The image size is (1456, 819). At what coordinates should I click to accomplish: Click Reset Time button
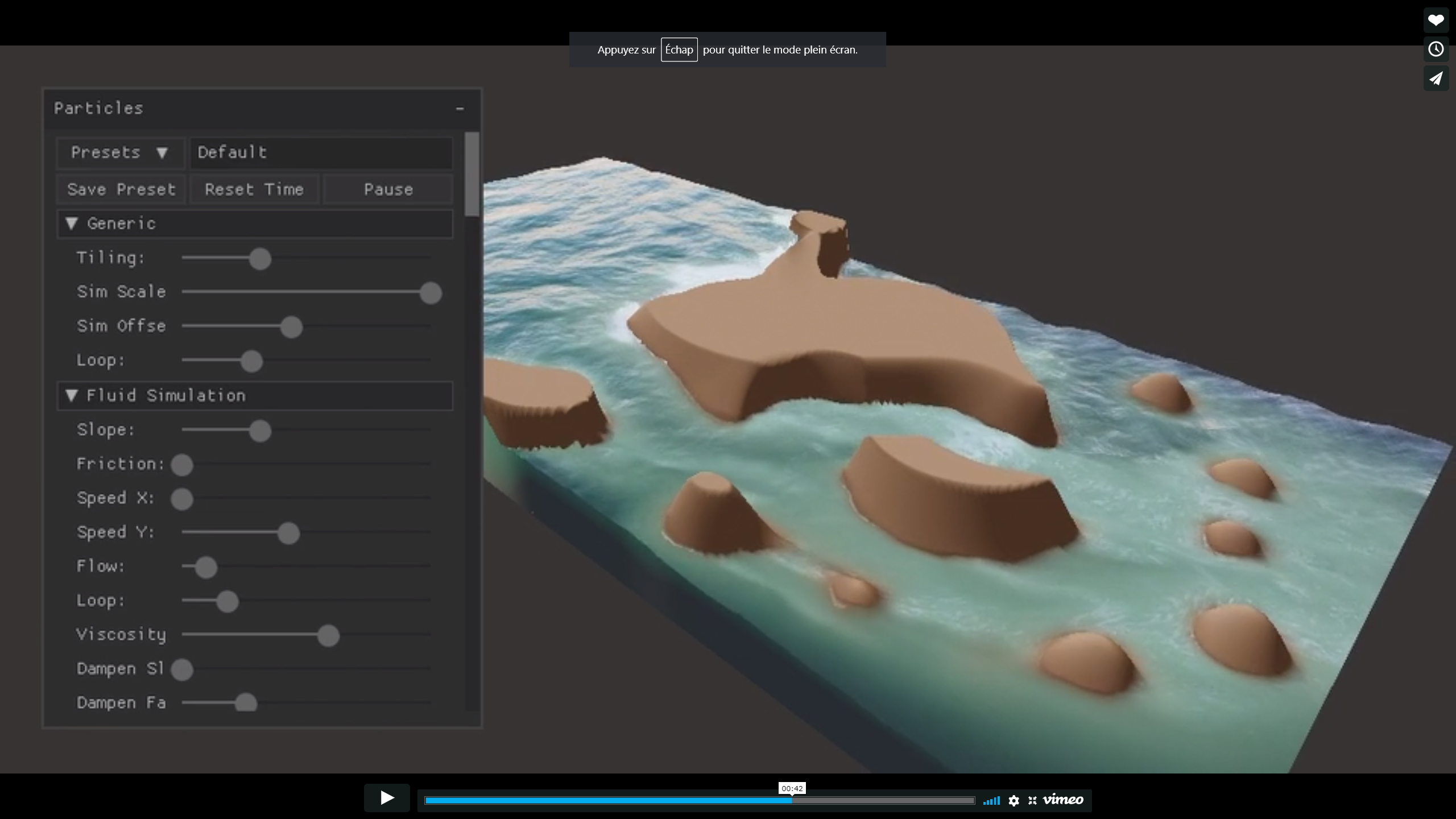[254, 189]
